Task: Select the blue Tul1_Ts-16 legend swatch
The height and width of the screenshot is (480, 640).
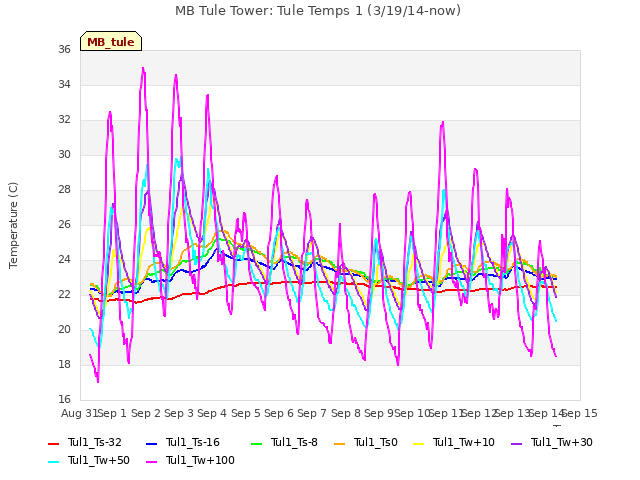Action: click(151, 443)
